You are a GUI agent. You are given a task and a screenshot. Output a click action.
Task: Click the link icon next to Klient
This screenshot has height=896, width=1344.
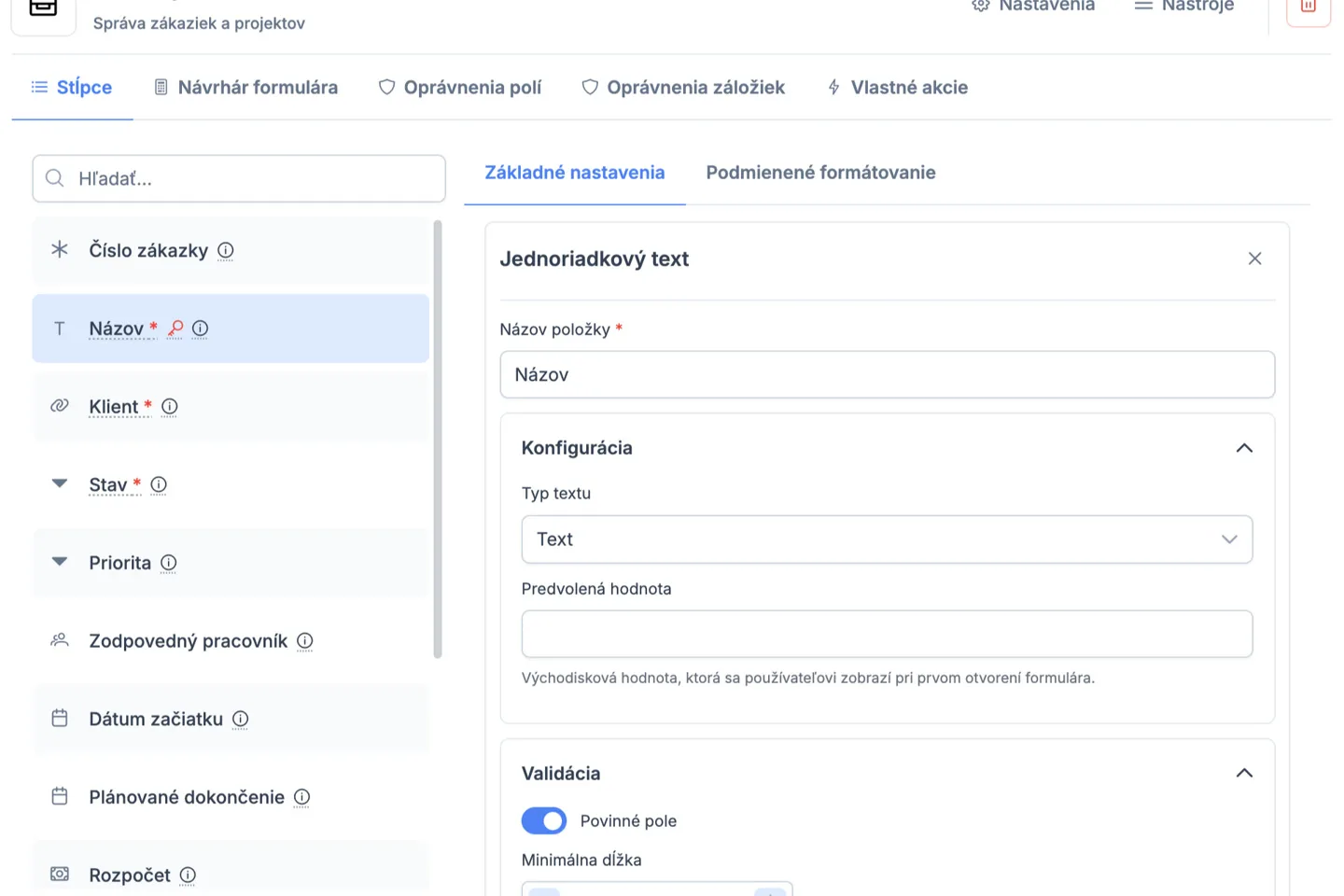click(59, 406)
